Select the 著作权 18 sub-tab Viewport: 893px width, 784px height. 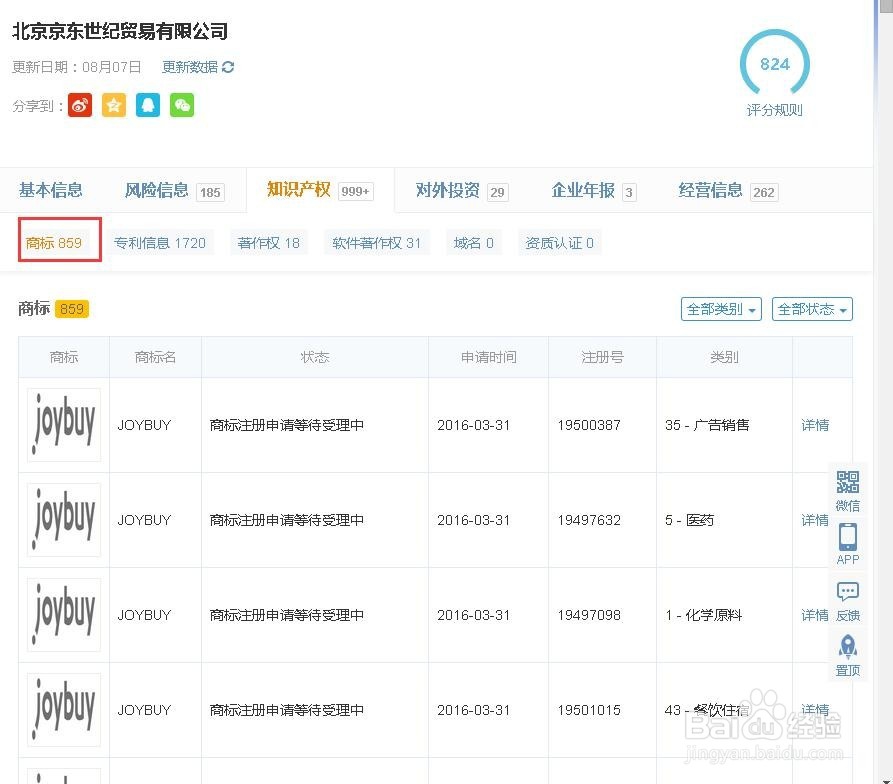tap(269, 243)
